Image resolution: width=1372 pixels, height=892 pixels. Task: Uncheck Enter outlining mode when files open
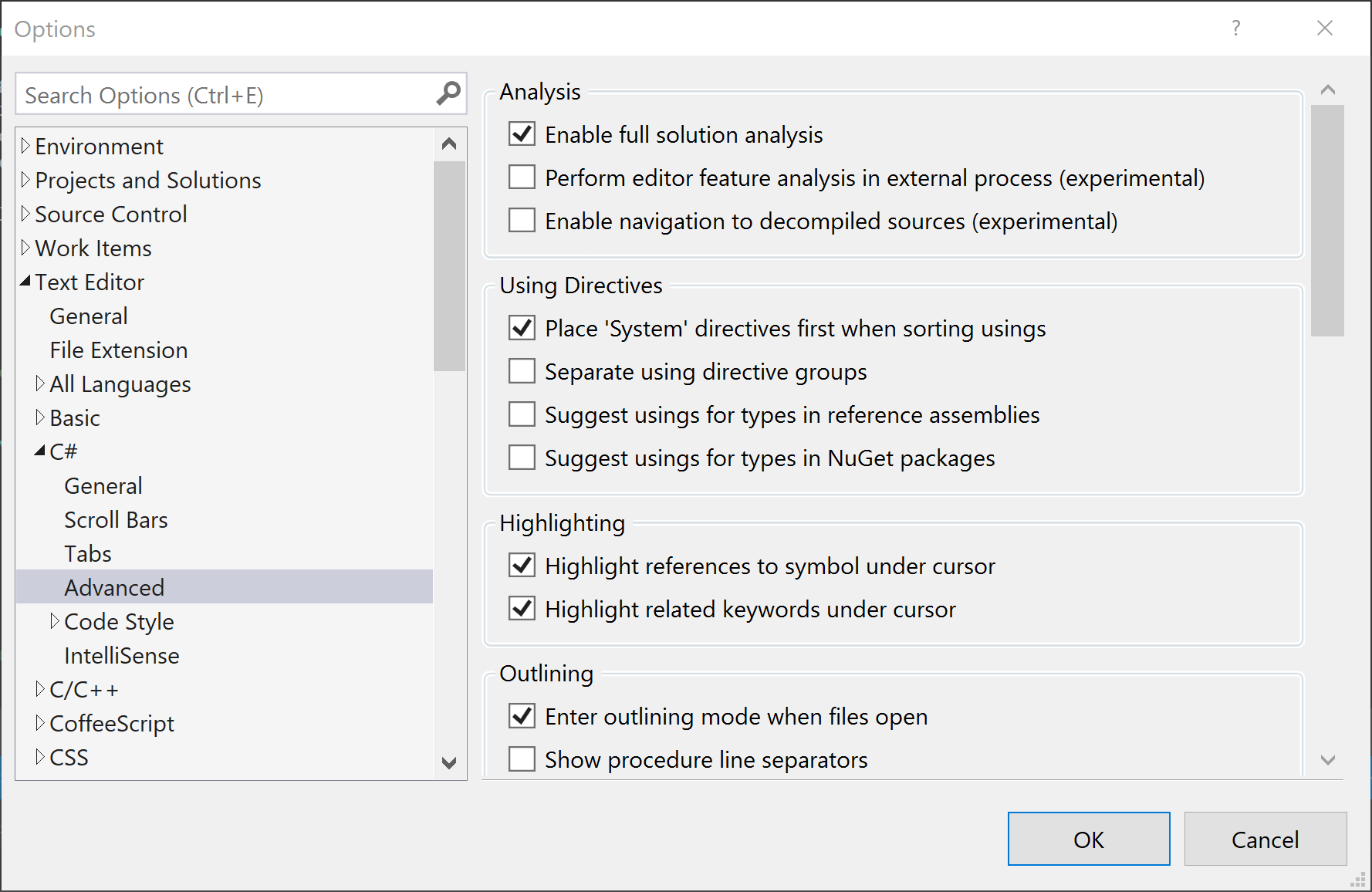522,716
